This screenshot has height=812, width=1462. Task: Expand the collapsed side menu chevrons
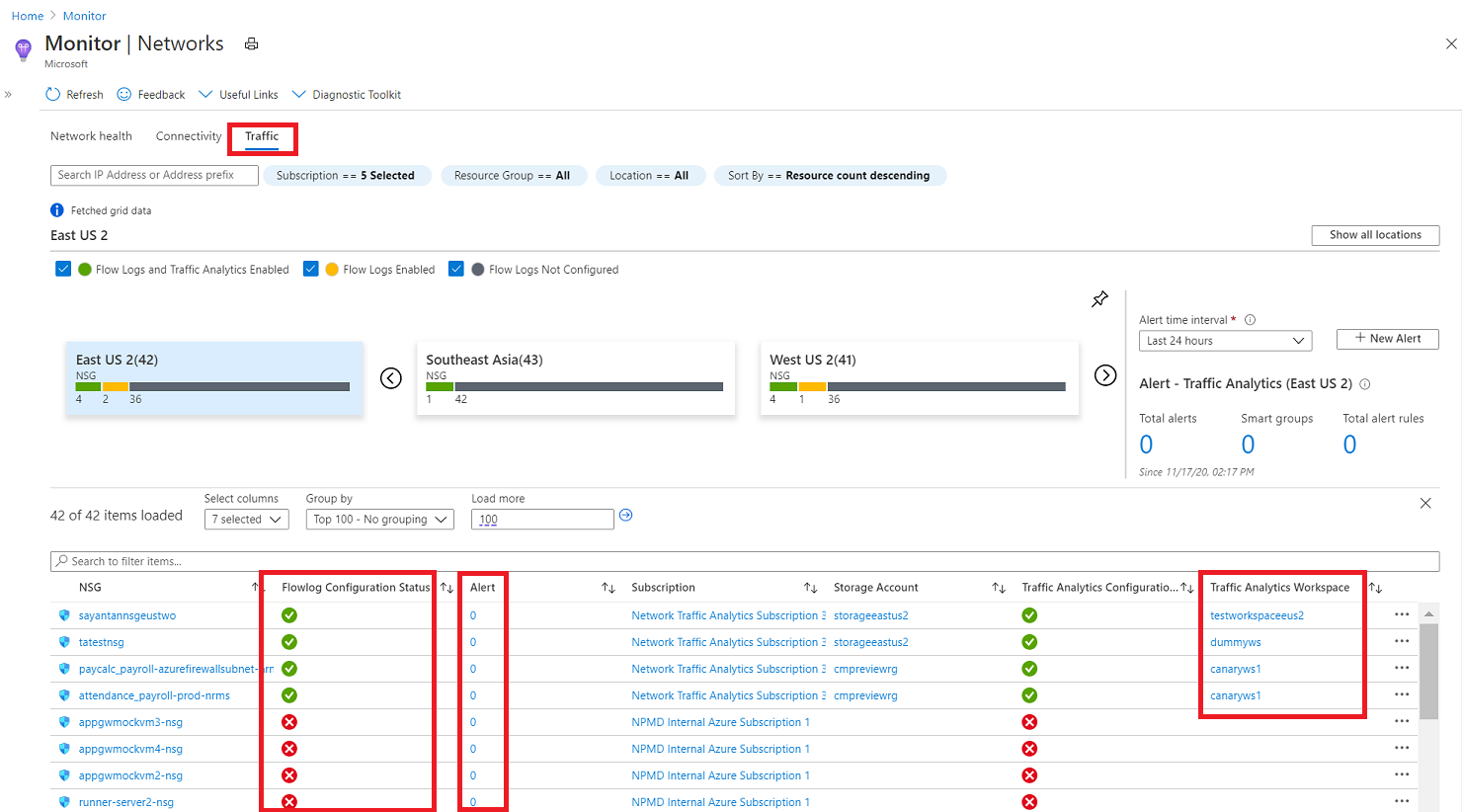[8, 95]
